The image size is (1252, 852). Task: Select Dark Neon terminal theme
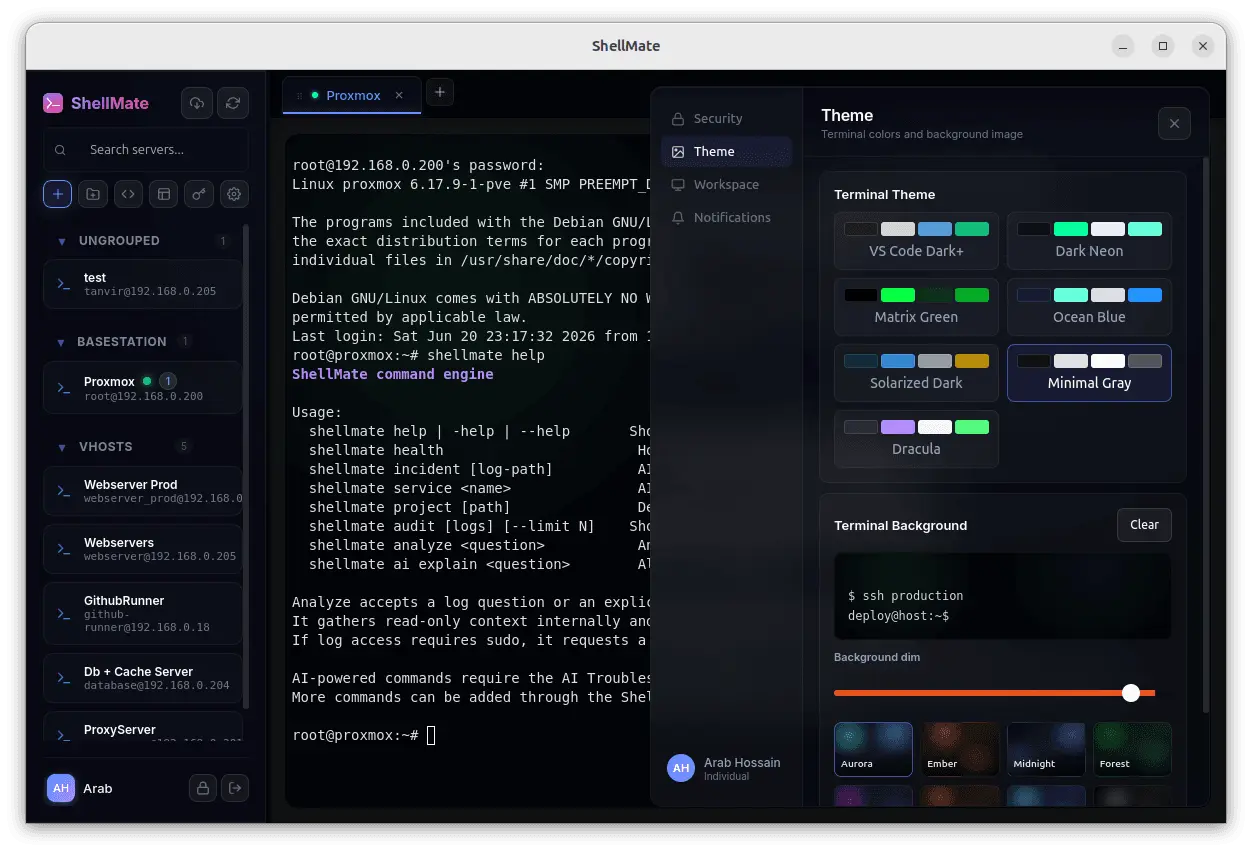point(1089,241)
